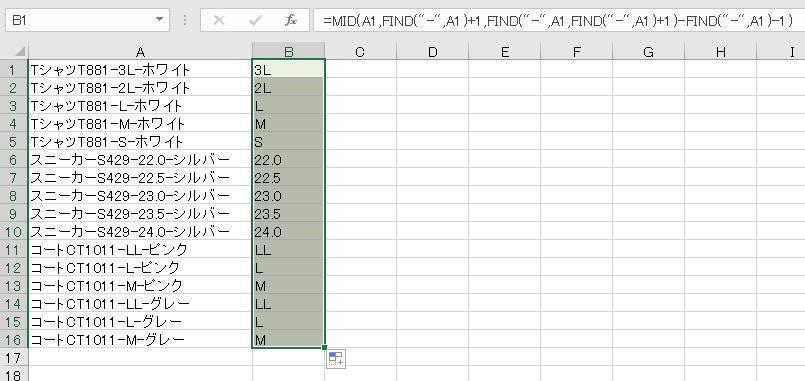
Task: Click cell B9 containing 23.5
Action: click(289, 213)
